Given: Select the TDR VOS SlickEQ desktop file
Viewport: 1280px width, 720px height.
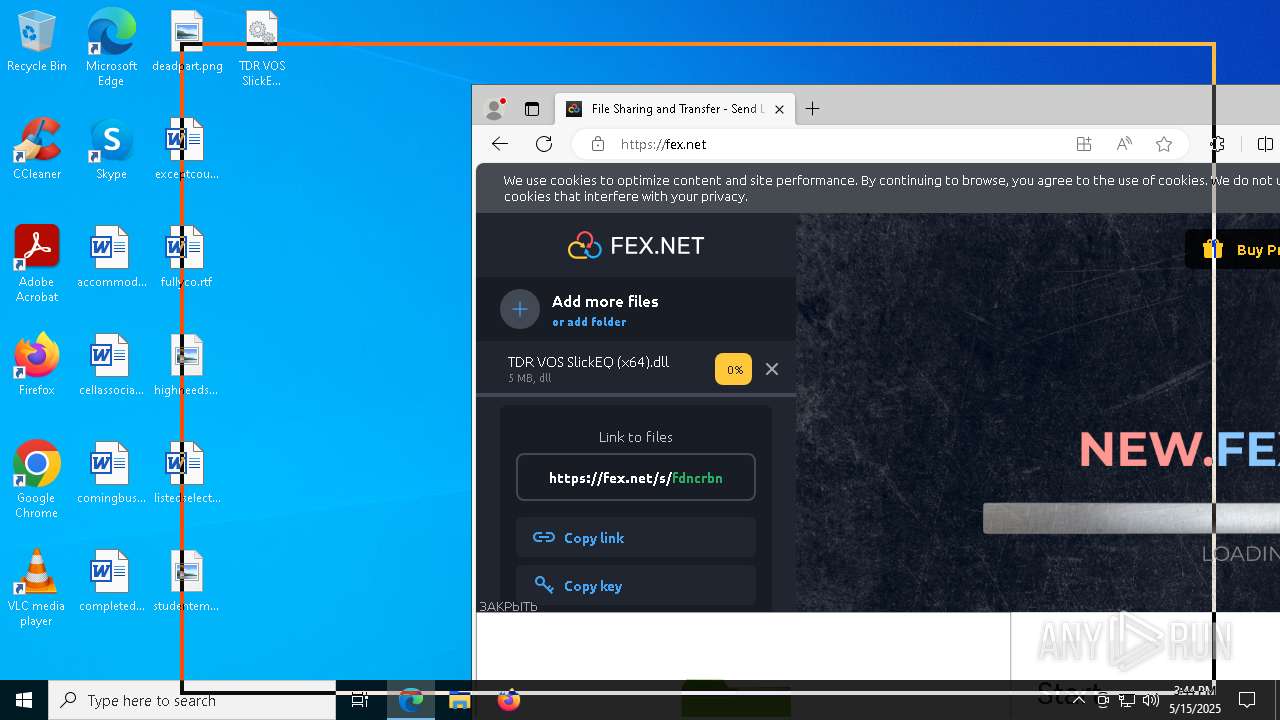Looking at the screenshot, I should pyautogui.click(x=261, y=48).
